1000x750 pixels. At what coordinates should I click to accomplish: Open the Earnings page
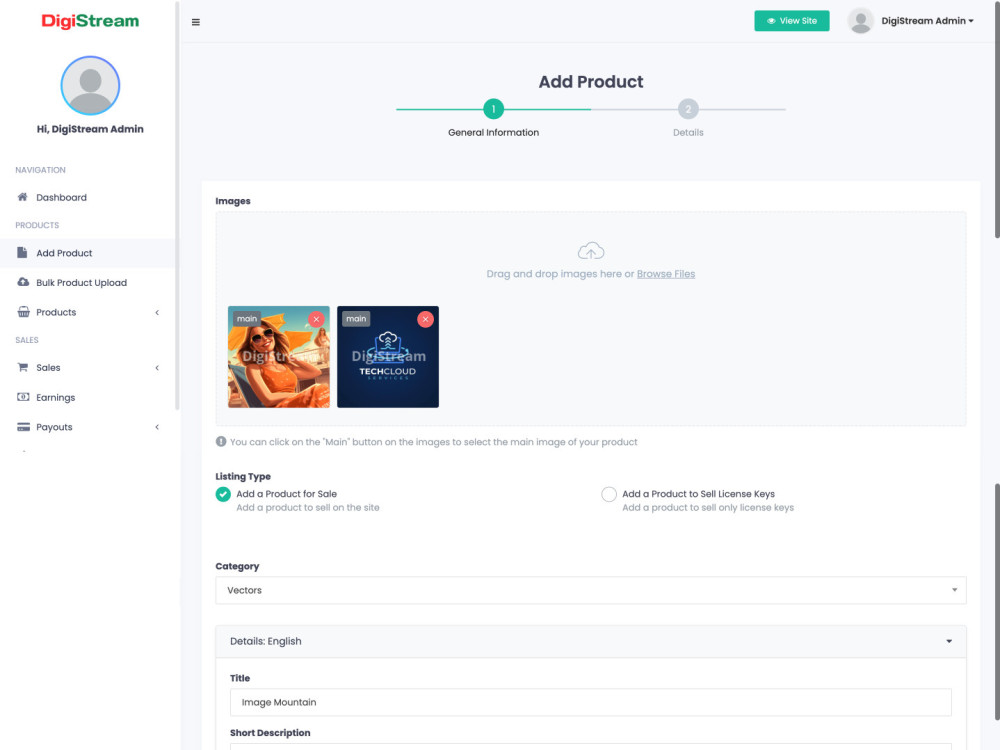coord(55,397)
